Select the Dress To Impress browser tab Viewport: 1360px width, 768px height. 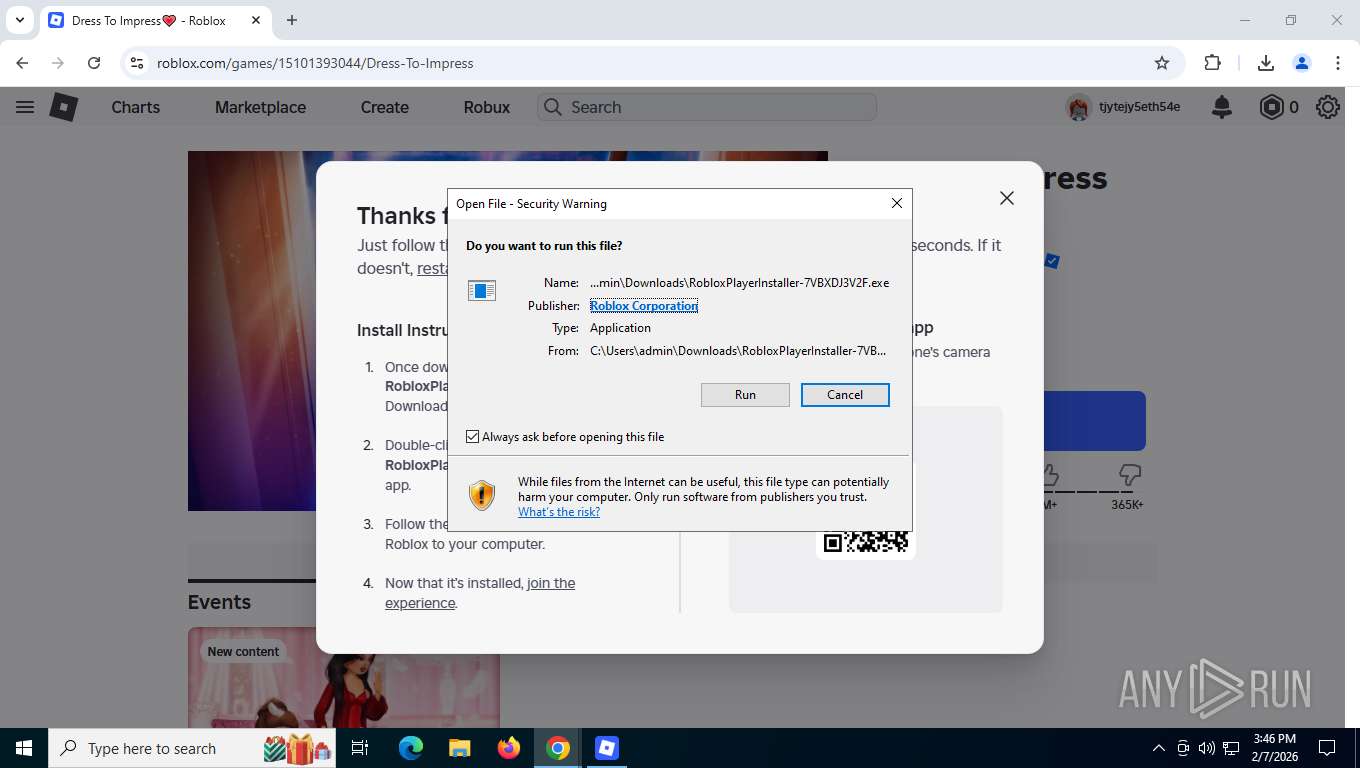pos(155,20)
